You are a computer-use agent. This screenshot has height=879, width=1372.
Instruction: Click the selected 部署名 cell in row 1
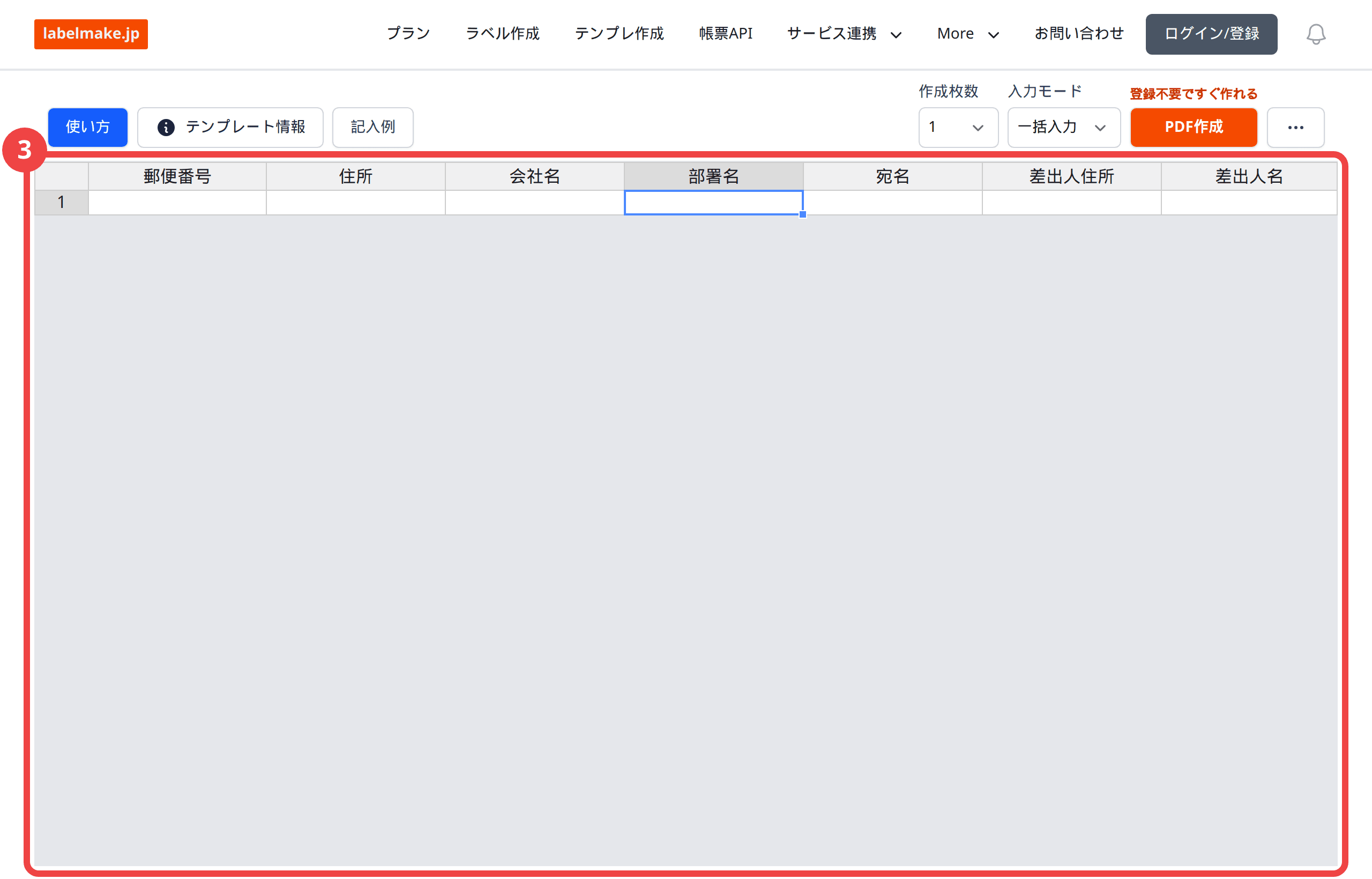click(713, 203)
